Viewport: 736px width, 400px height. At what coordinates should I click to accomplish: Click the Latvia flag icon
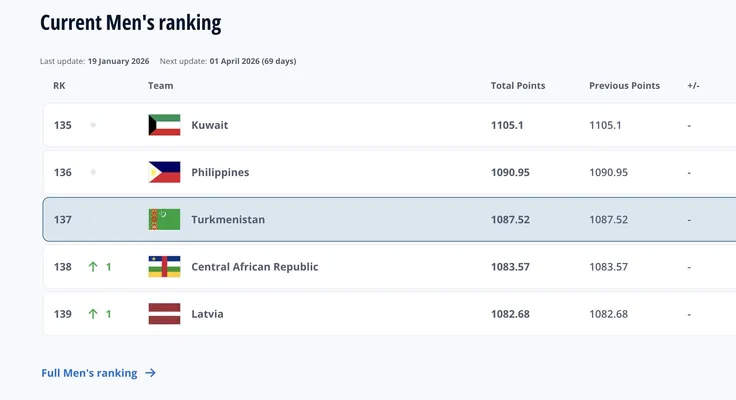(x=164, y=314)
